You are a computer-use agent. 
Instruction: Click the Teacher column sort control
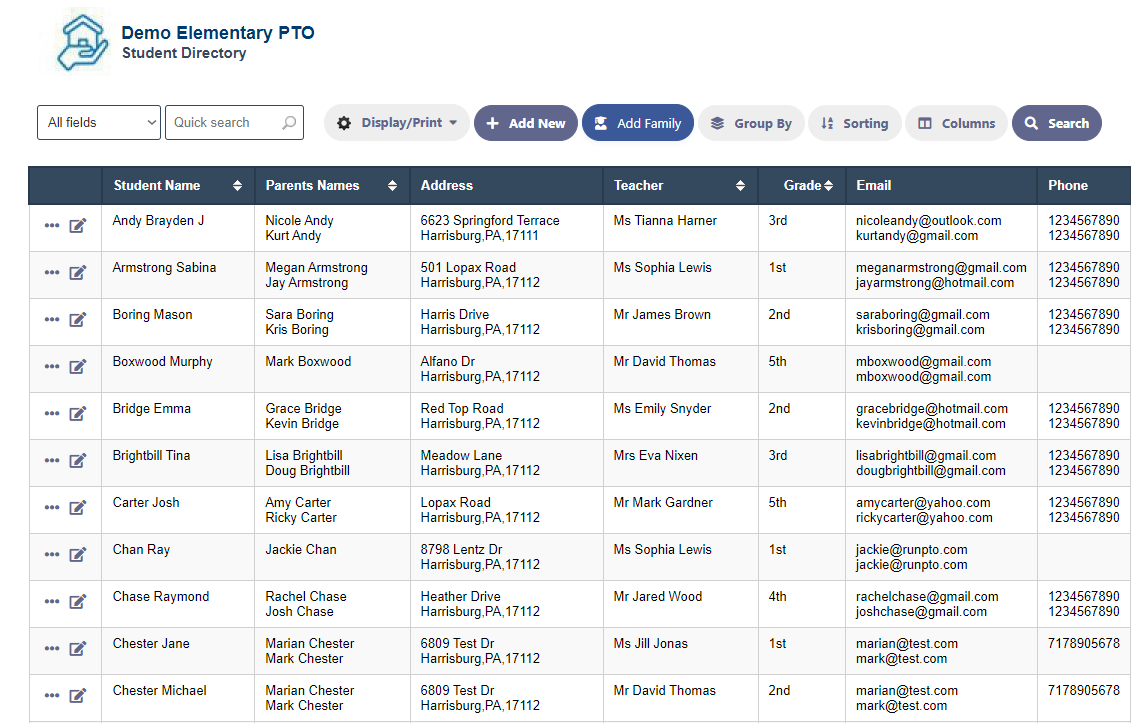click(740, 185)
